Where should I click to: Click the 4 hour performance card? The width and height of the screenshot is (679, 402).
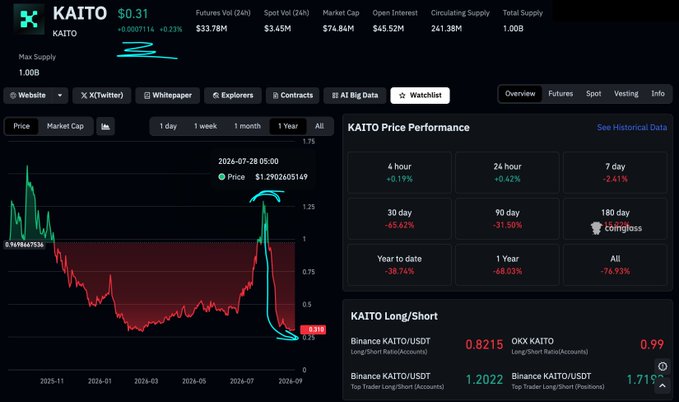pyautogui.click(x=399, y=172)
